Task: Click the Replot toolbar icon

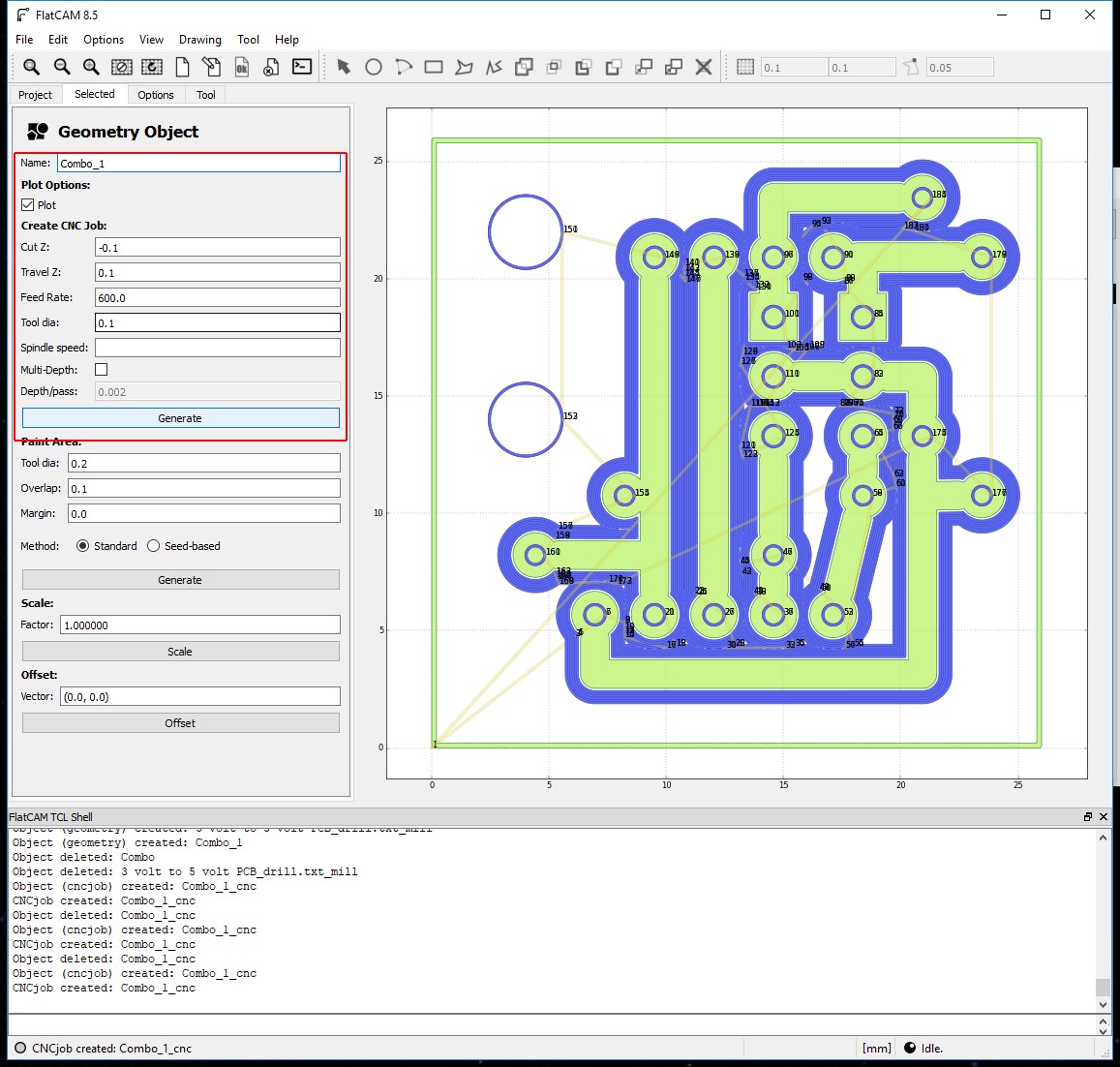Action: click(x=151, y=67)
